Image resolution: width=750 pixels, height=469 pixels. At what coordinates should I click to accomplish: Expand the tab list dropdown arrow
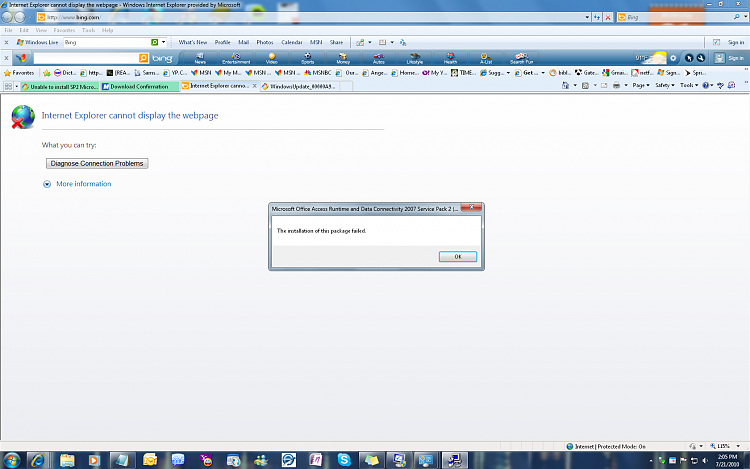coord(17,87)
